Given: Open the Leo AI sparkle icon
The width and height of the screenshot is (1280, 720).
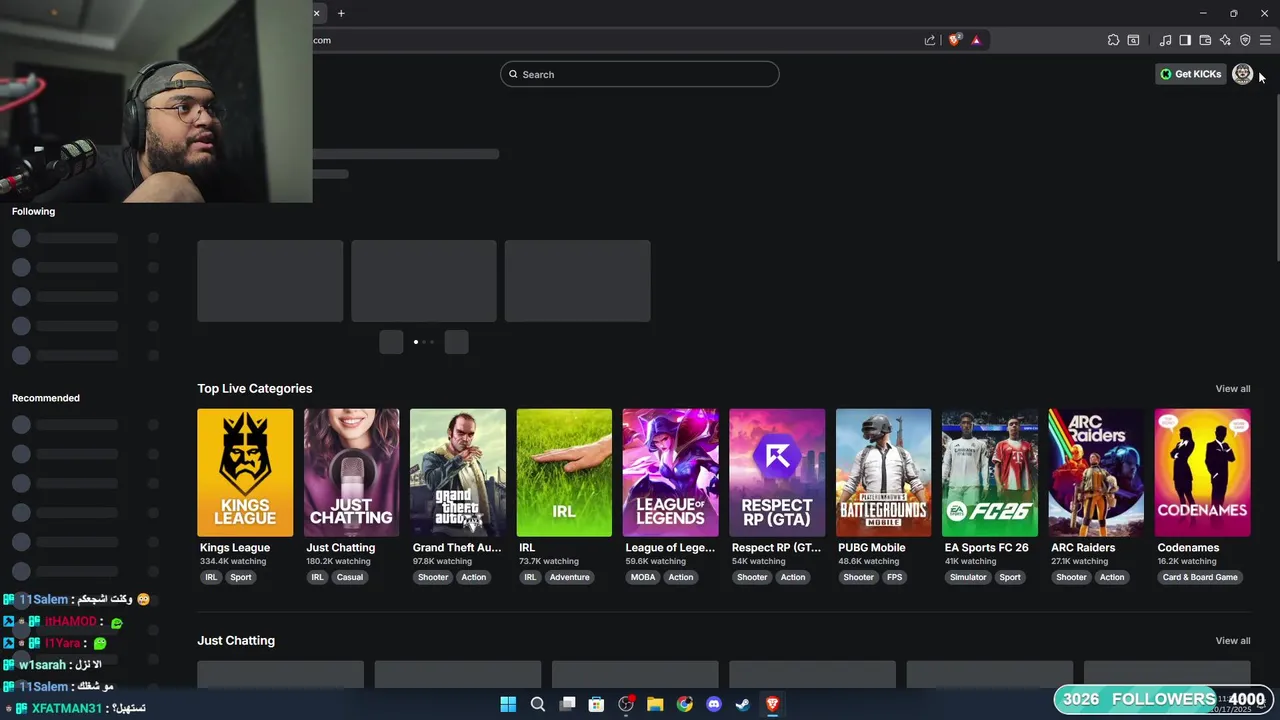Looking at the screenshot, I should pos(1225,40).
